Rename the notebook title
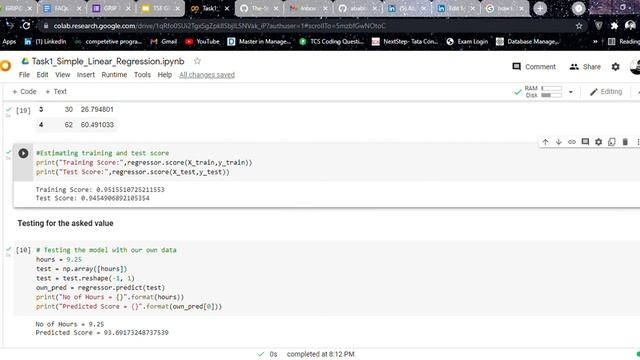This screenshot has height=360, width=640. click(108, 61)
